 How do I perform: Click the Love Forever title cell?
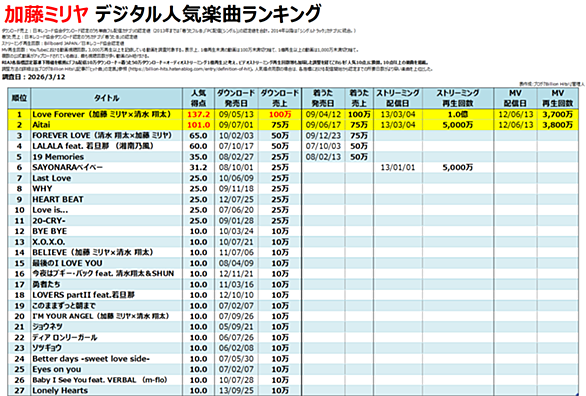[x=107, y=114]
